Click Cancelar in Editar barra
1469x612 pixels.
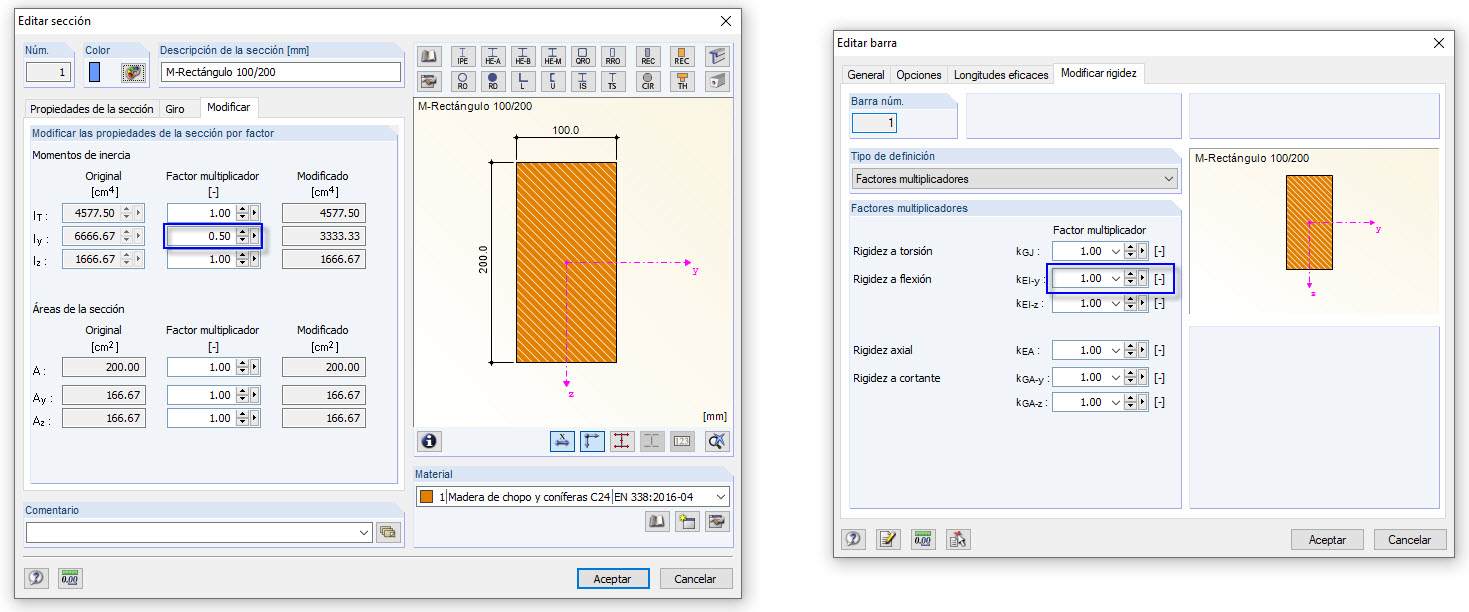pos(1410,539)
